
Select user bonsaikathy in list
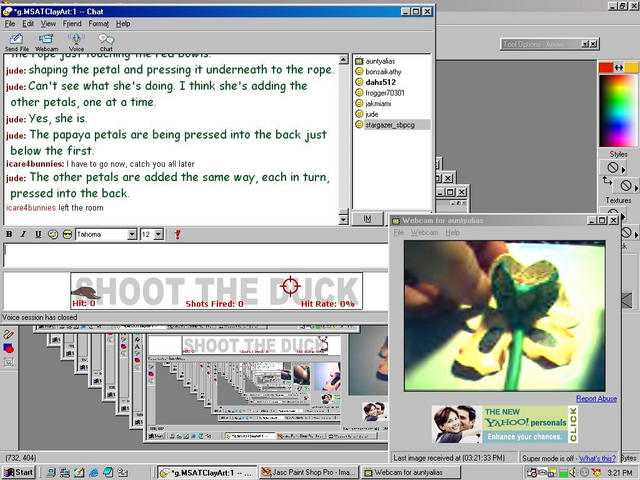click(383, 72)
